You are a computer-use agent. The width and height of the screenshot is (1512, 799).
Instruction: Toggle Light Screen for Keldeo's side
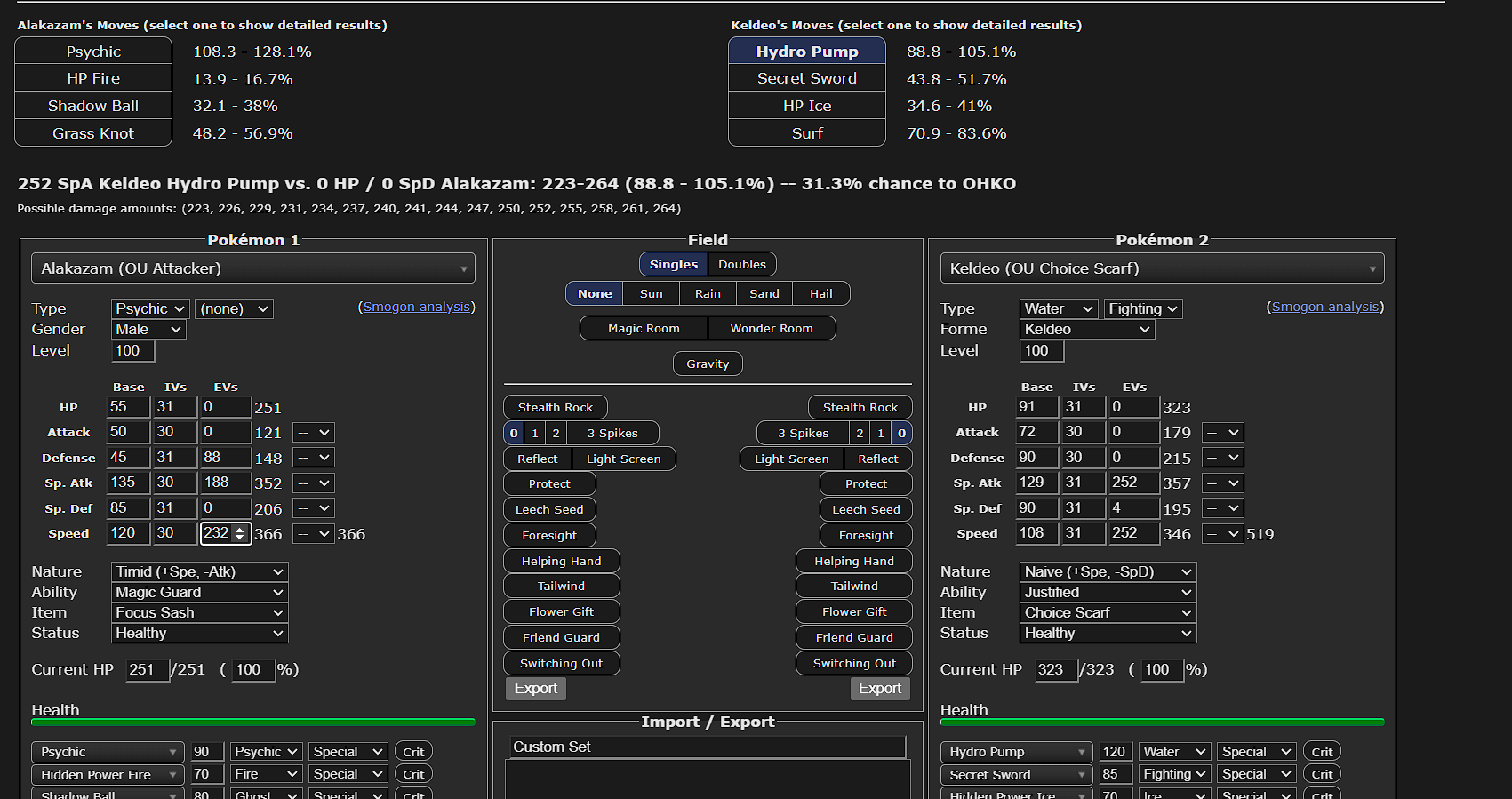coord(791,459)
